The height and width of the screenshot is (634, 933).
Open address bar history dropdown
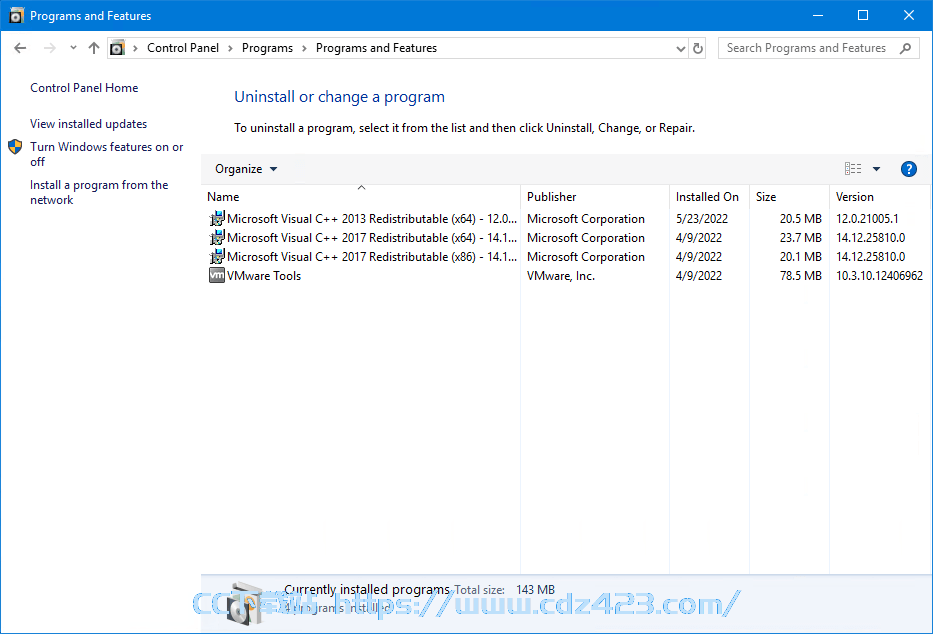[x=681, y=49]
